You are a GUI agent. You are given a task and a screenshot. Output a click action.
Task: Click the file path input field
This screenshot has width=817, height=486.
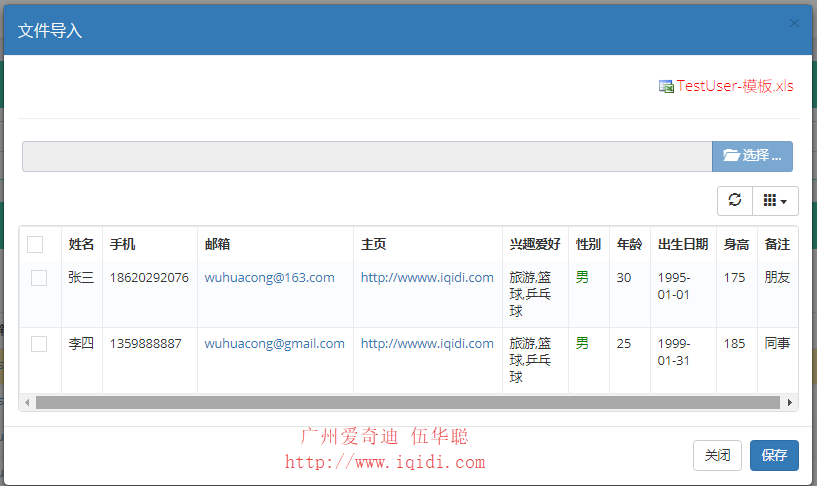coord(366,156)
